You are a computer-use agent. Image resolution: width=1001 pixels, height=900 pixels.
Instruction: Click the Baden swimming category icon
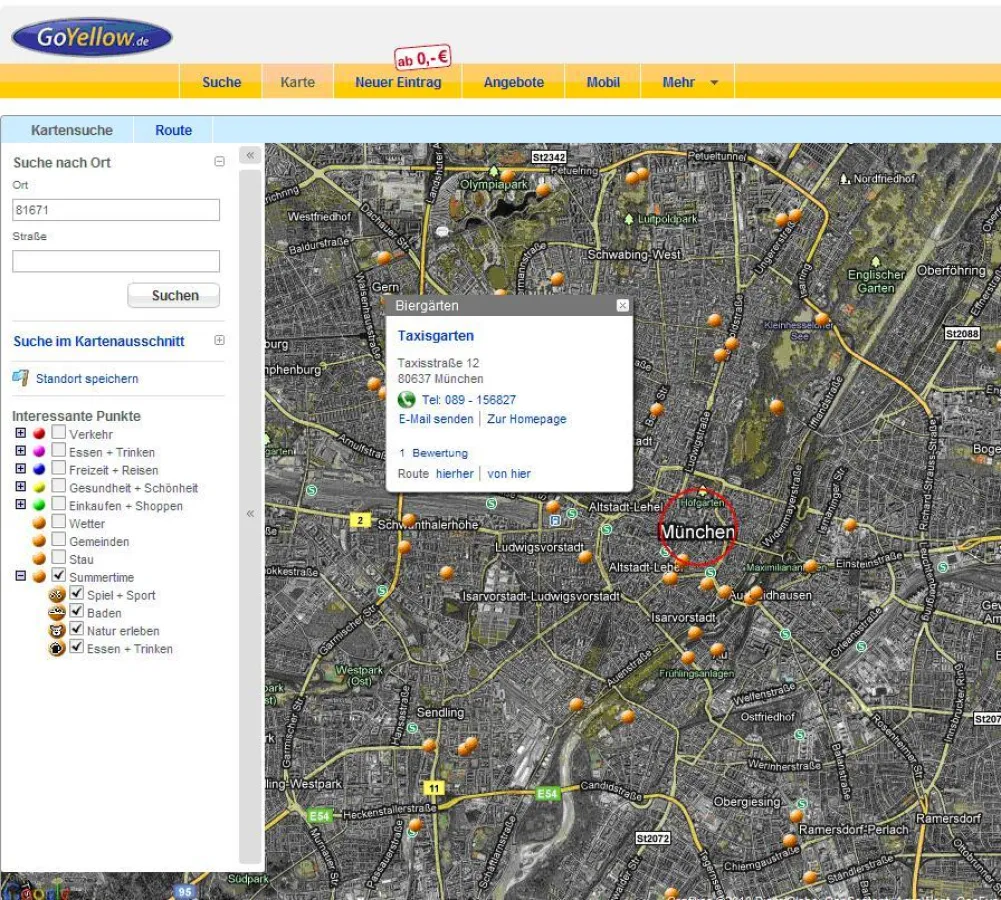57,613
